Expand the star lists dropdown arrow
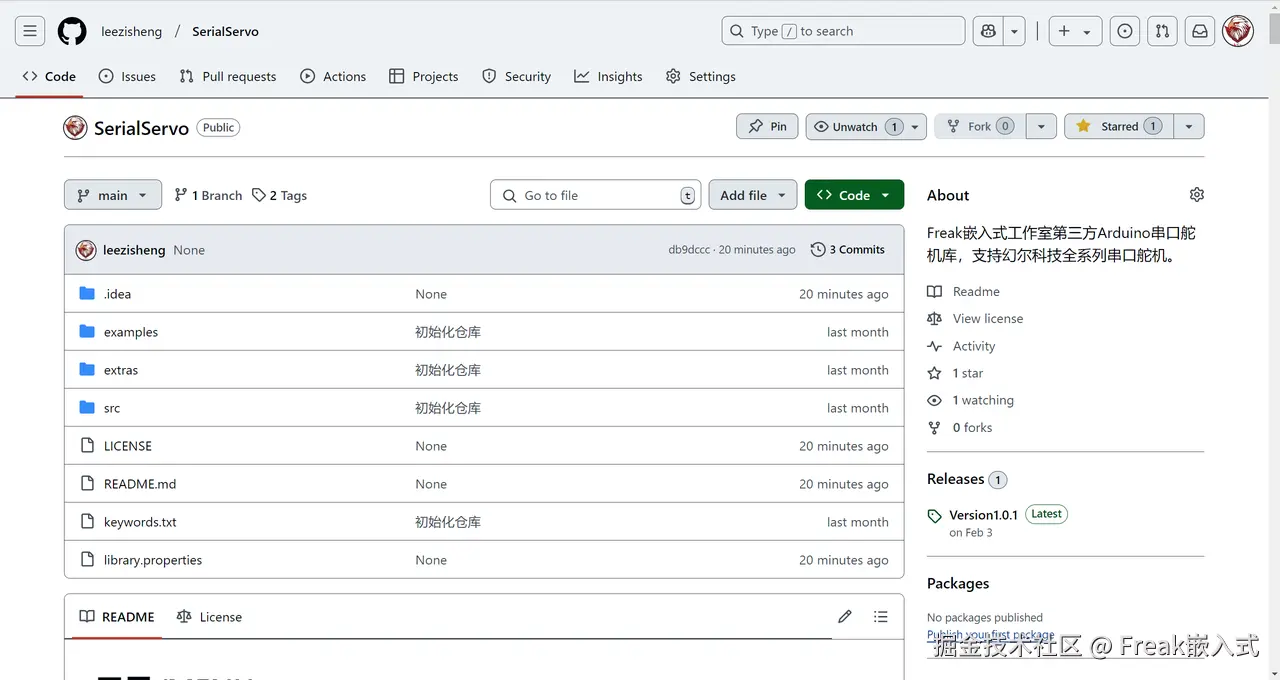 click(x=1188, y=127)
